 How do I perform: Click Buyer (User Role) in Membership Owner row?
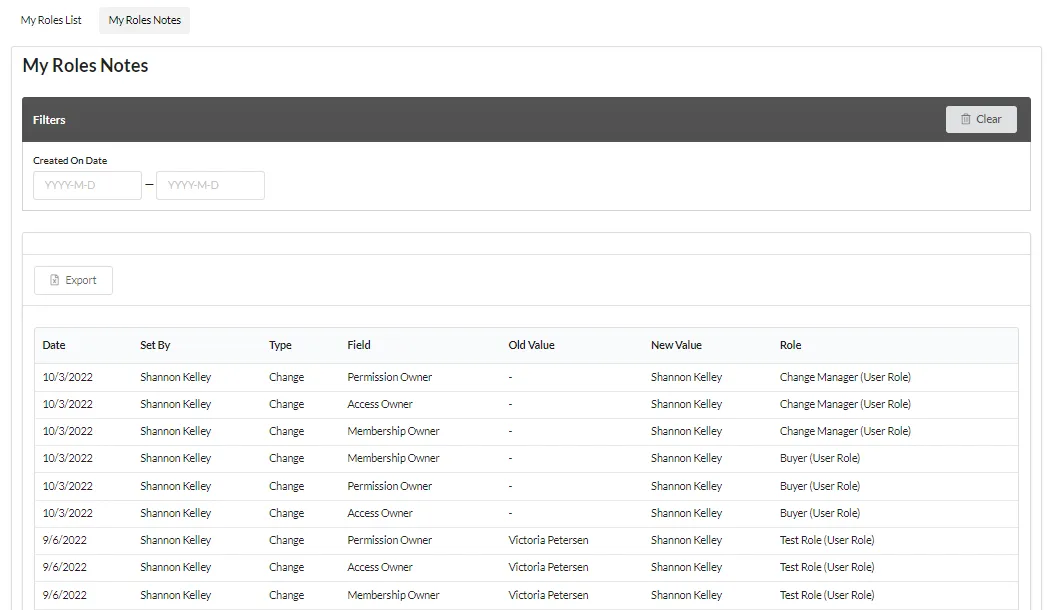coord(820,459)
